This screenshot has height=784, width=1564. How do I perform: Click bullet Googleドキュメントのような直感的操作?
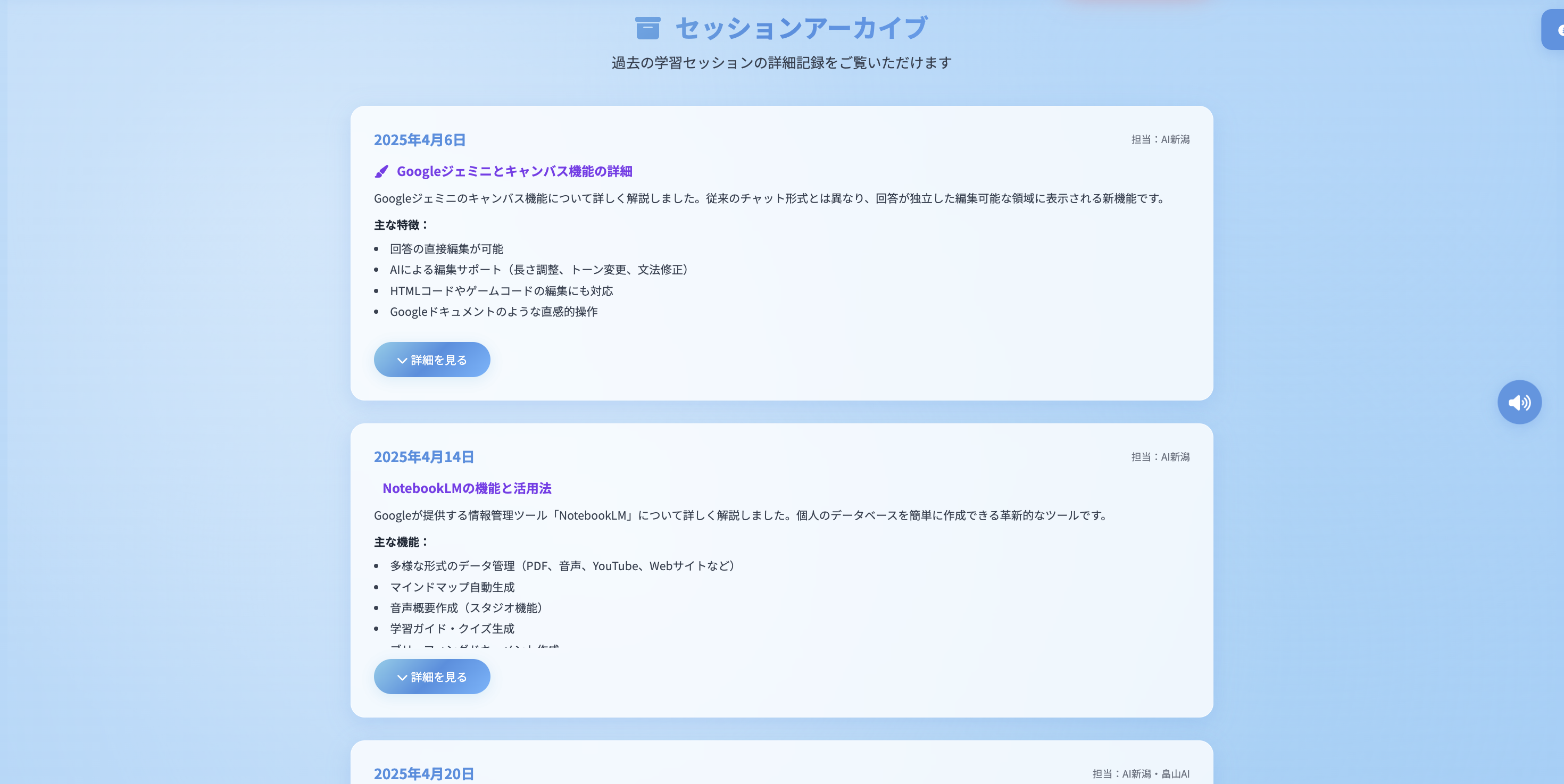pos(494,311)
